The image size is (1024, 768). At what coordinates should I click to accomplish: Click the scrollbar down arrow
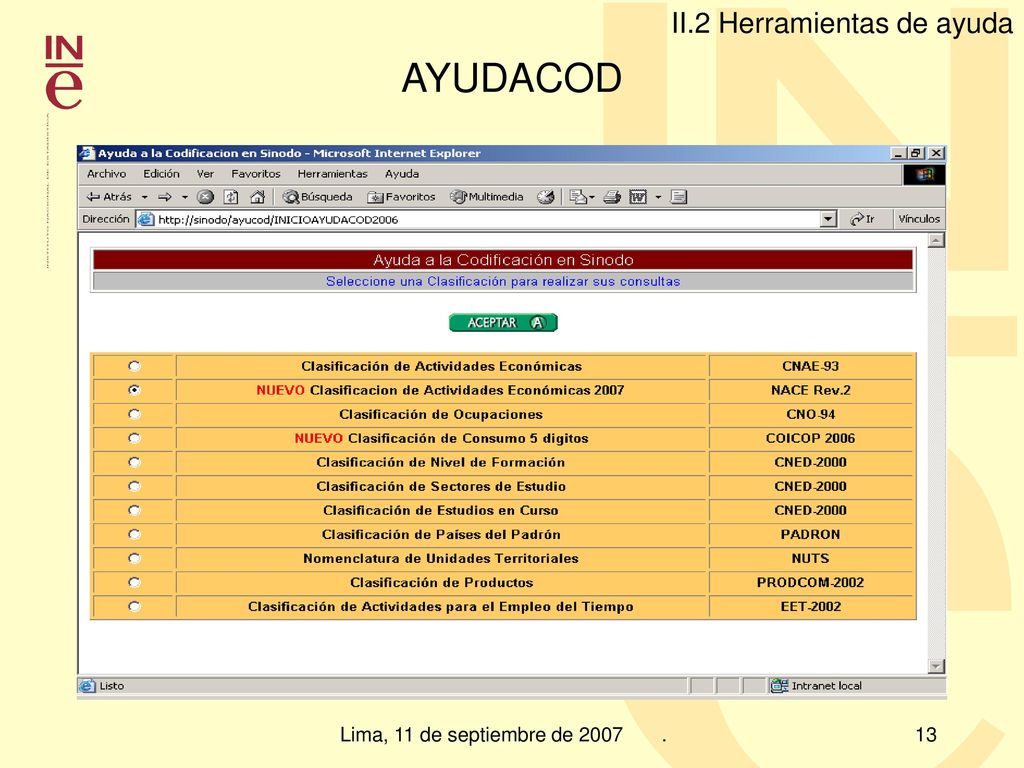936,666
